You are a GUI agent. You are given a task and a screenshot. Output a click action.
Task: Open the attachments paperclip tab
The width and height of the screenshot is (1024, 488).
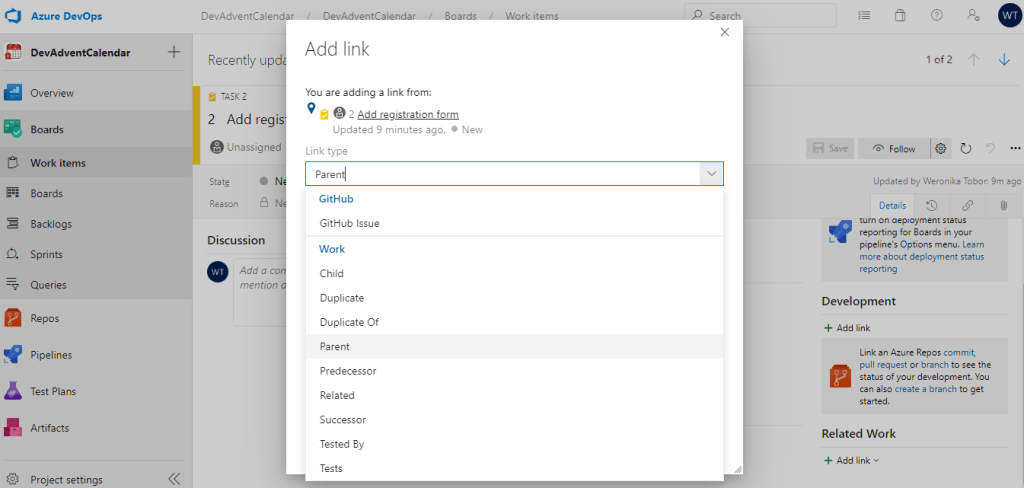point(1003,205)
